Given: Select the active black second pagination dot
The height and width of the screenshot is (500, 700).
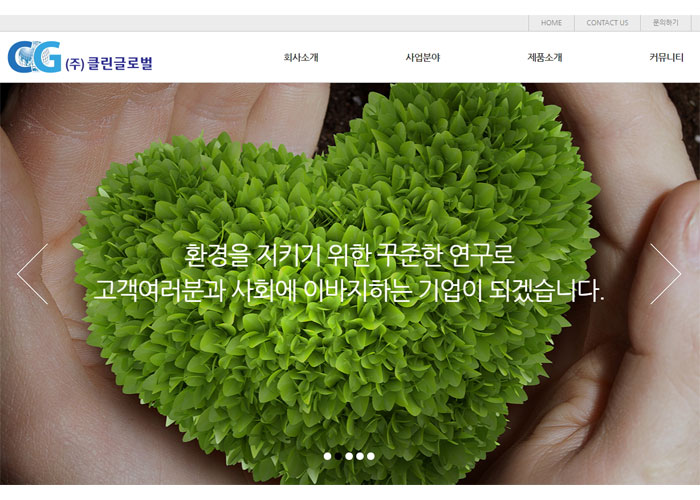Looking at the screenshot, I should pos(338,456).
